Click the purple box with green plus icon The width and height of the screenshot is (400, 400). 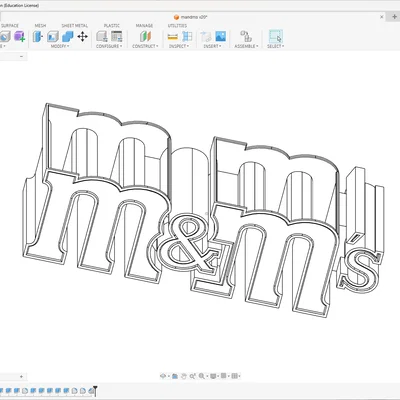tap(20, 36)
